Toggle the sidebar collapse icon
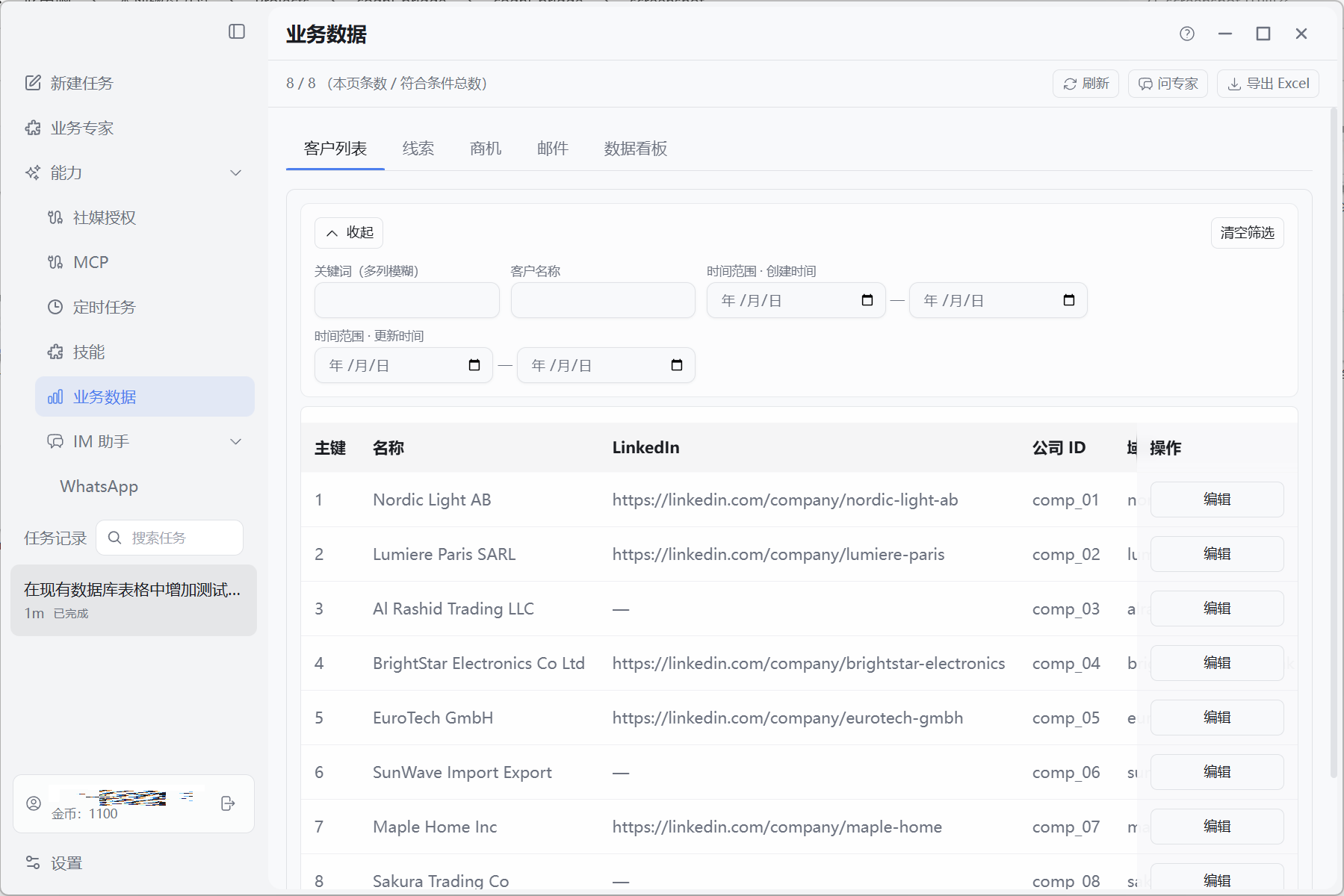Viewport: 1344px width, 896px height. coord(237,31)
